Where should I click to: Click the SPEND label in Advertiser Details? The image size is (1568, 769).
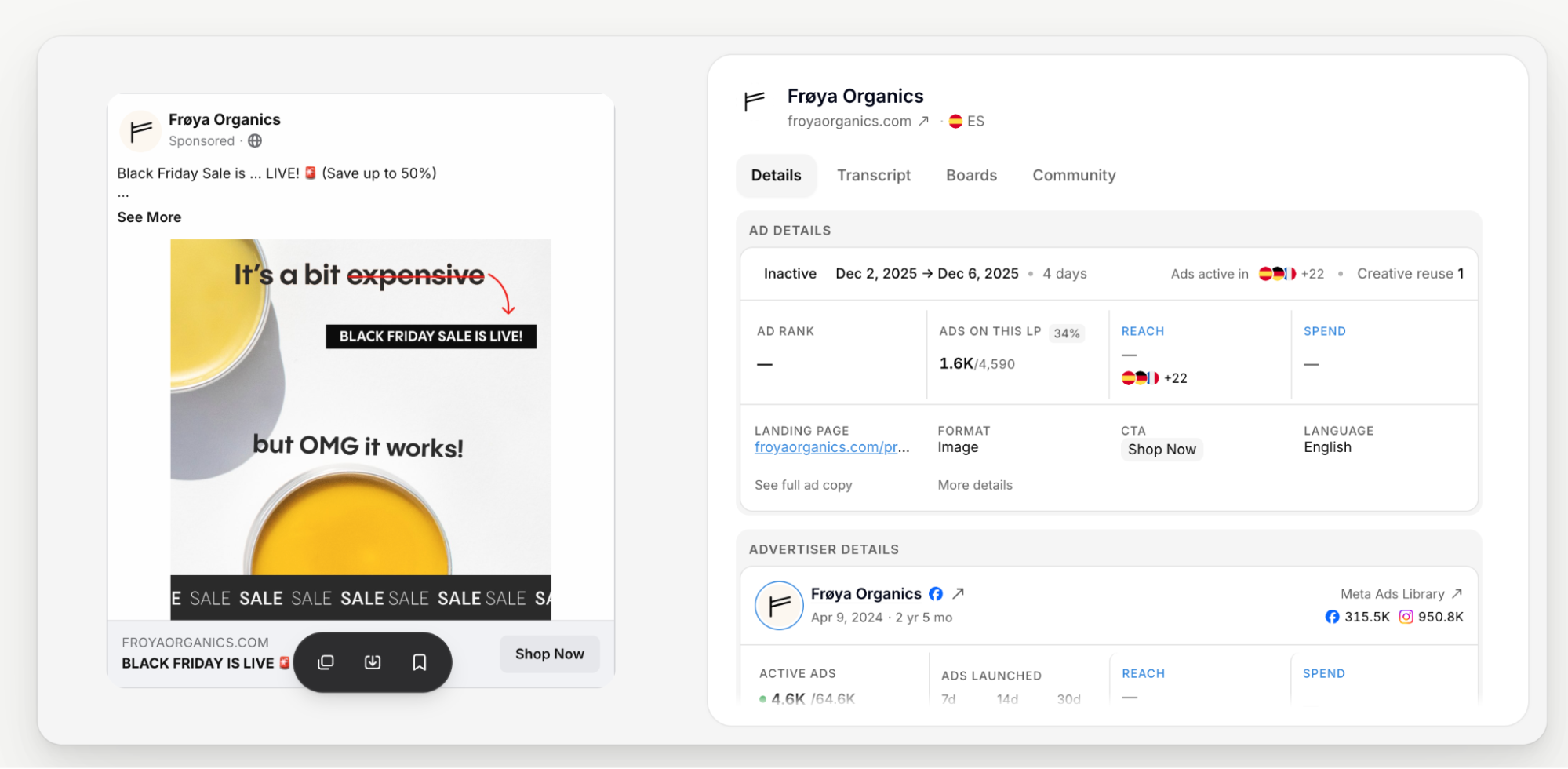coord(1324,673)
